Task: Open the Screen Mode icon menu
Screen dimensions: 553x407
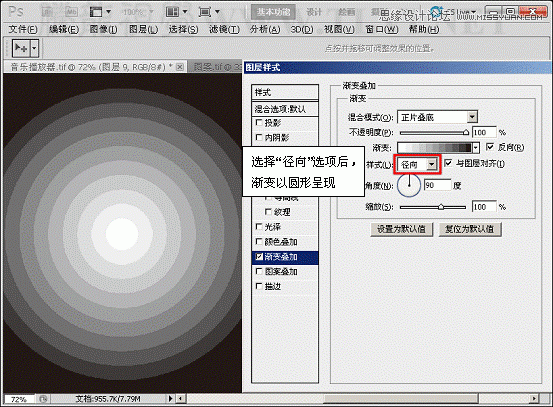Action: click(x=209, y=12)
